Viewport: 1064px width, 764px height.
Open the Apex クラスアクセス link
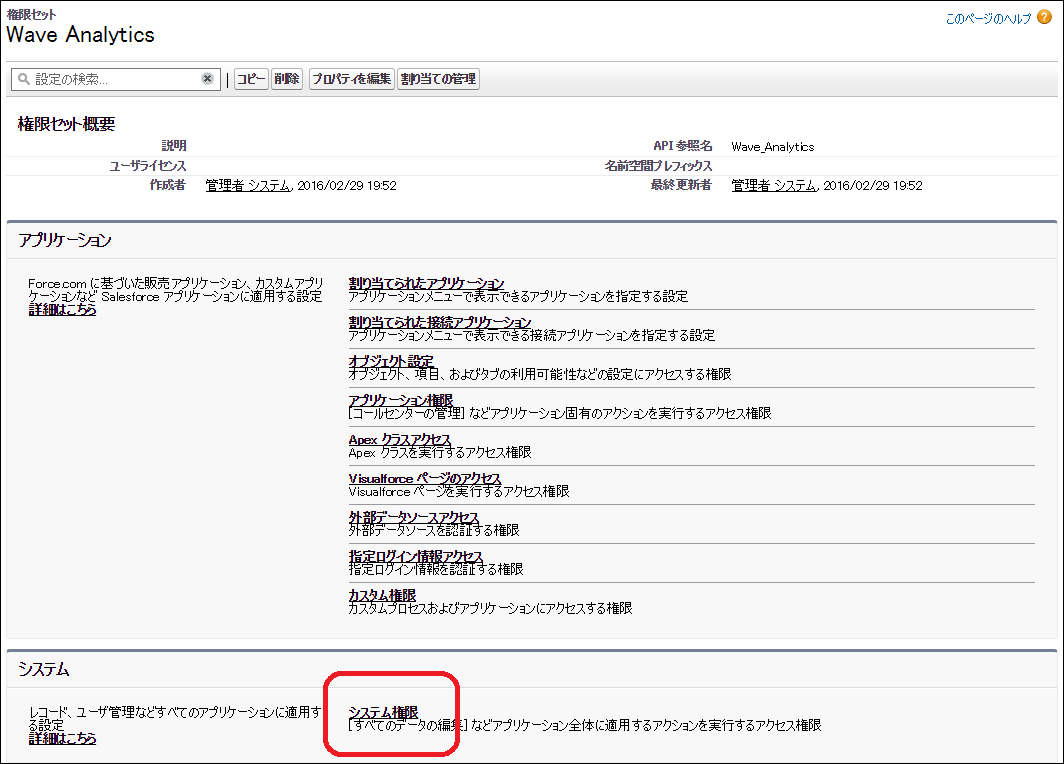400,439
